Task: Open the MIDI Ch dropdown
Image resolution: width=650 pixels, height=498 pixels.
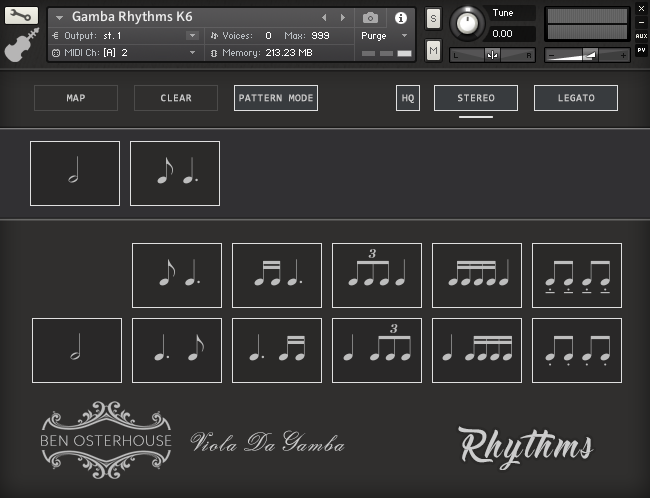Action: pos(192,52)
